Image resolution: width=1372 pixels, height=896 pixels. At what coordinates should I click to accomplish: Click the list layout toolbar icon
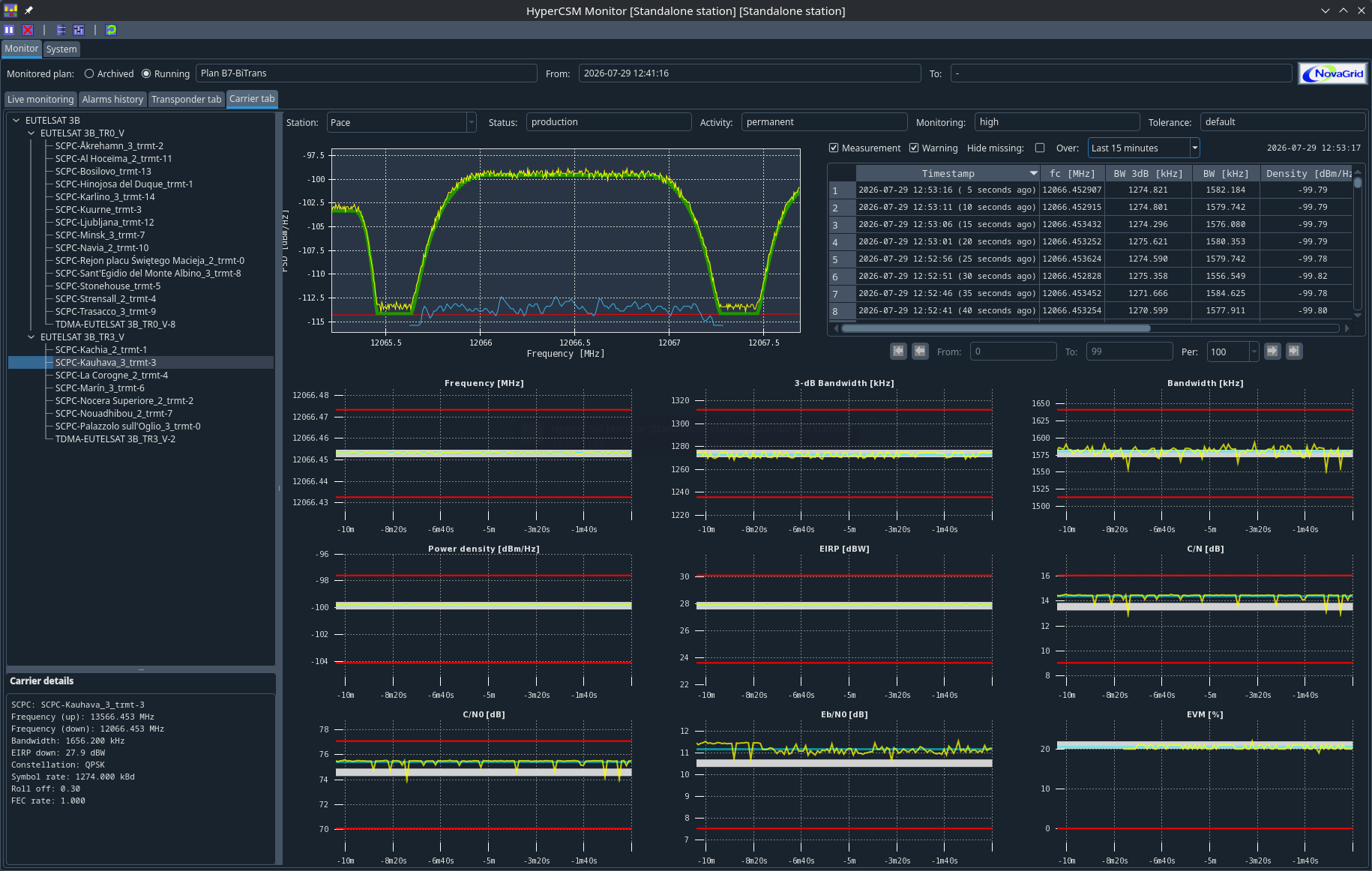[x=61, y=30]
